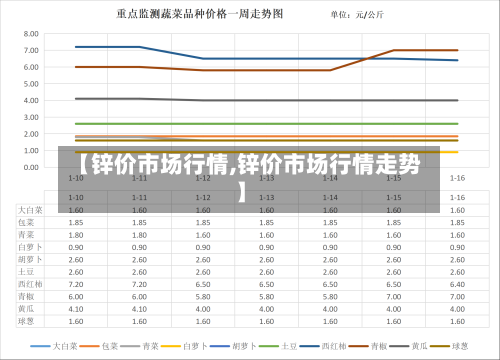This screenshot has height=360, width=500.
Task: Click the 白萝卜 table row label
Action: (x=30, y=247)
